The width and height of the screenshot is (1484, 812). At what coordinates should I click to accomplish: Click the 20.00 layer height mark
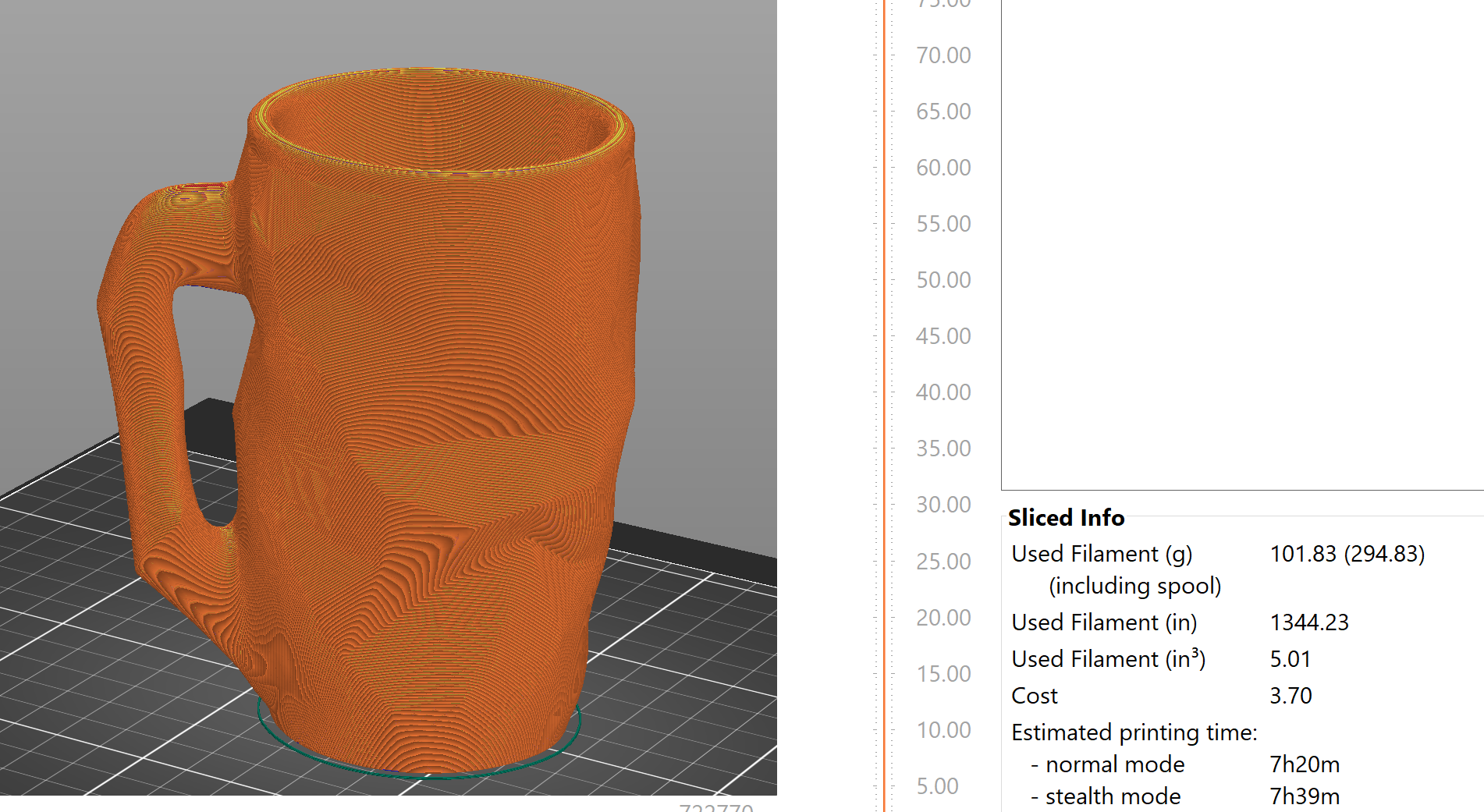[x=943, y=618]
